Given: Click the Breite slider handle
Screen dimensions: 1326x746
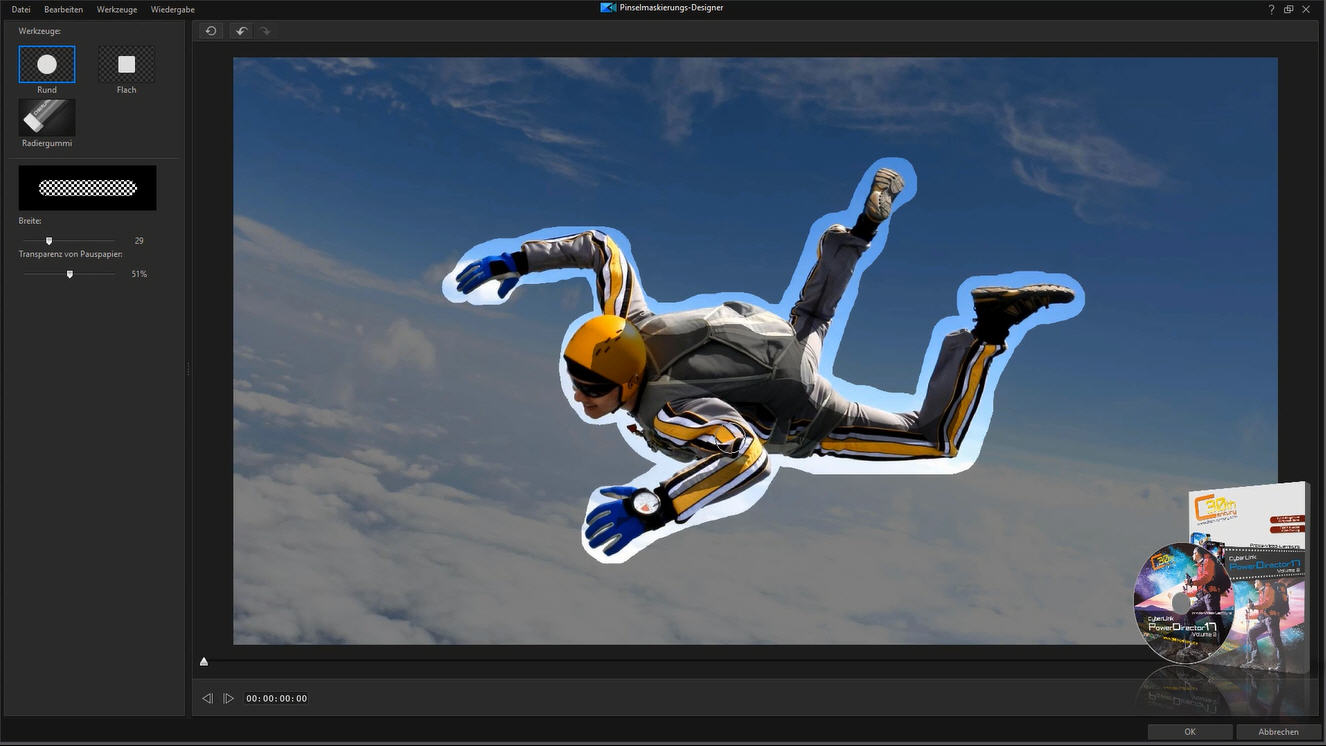Looking at the screenshot, I should click(x=49, y=241).
